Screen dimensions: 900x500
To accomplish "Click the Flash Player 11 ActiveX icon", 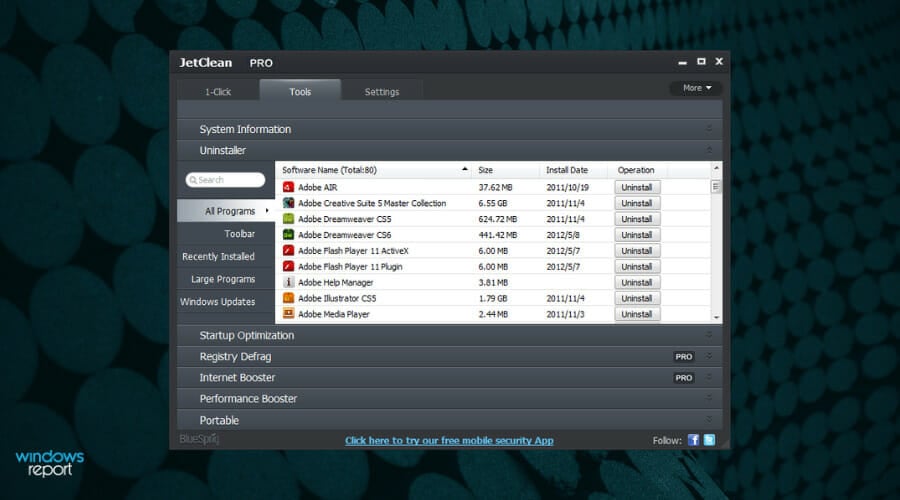I will pyautogui.click(x=288, y=251).
